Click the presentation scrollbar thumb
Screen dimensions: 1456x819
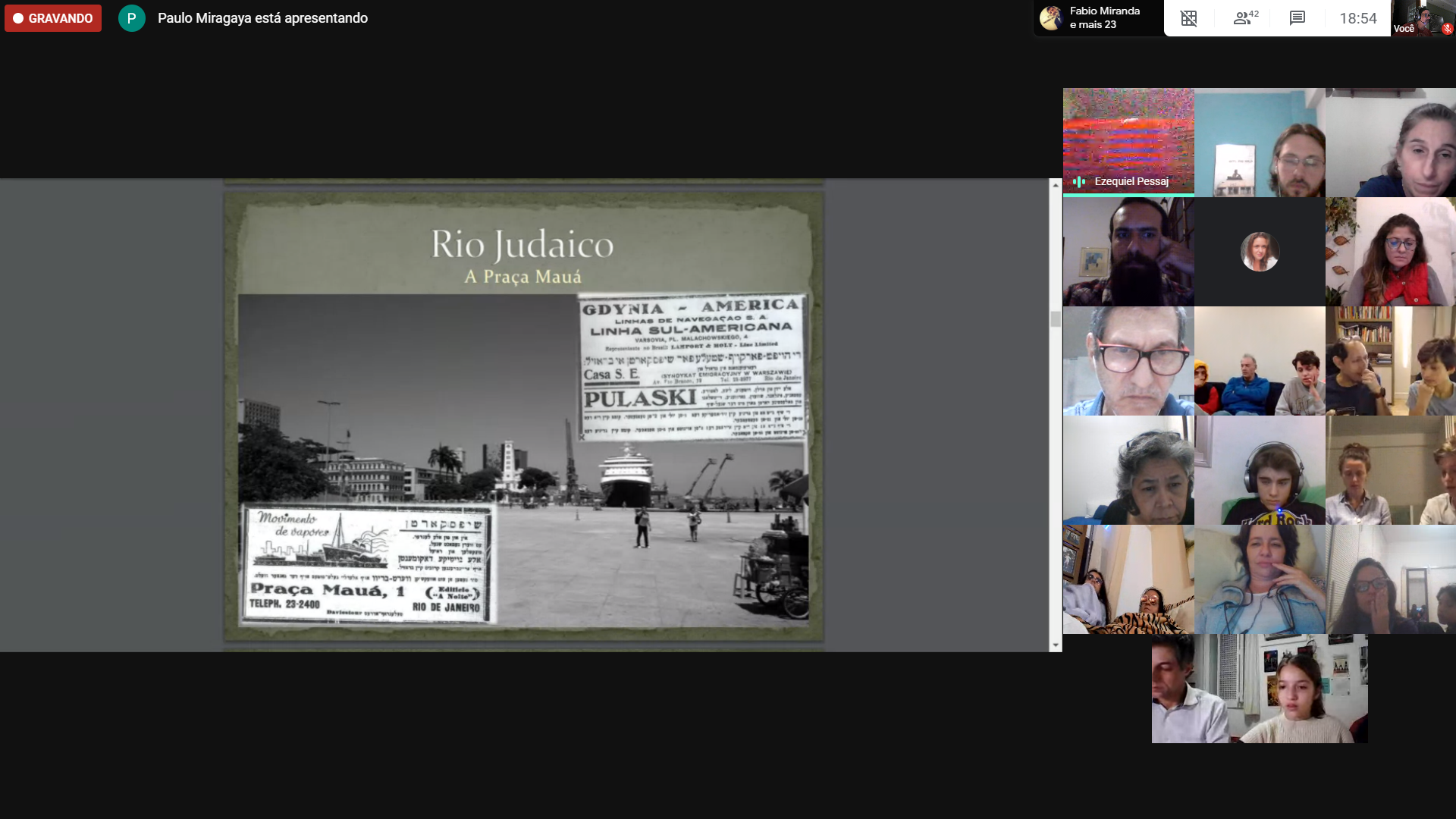(1055, 318)
